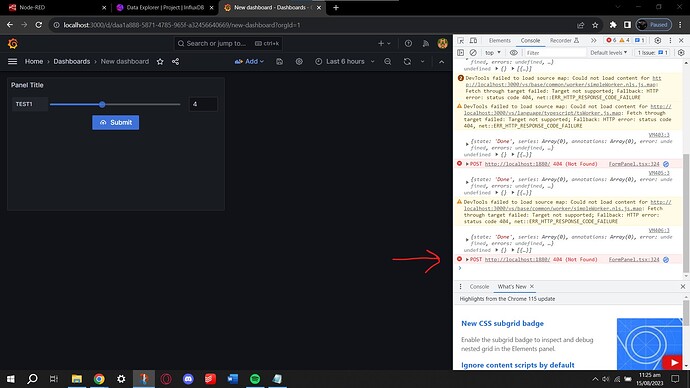690x388 pixels.
Task: Open the 1 Issue badge
Action: pyautogui.click(x=653, y=53)
